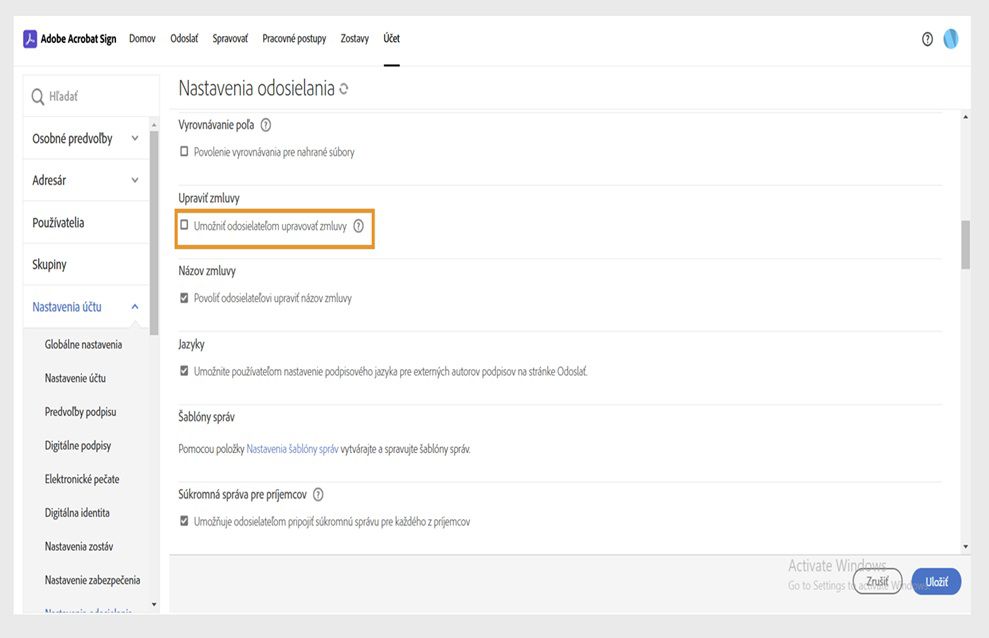The width and height of the screenshot is (989, 638).
Task: Click help icon next to Vyrovnávanie poľa
Action: [x=266, y=125]
